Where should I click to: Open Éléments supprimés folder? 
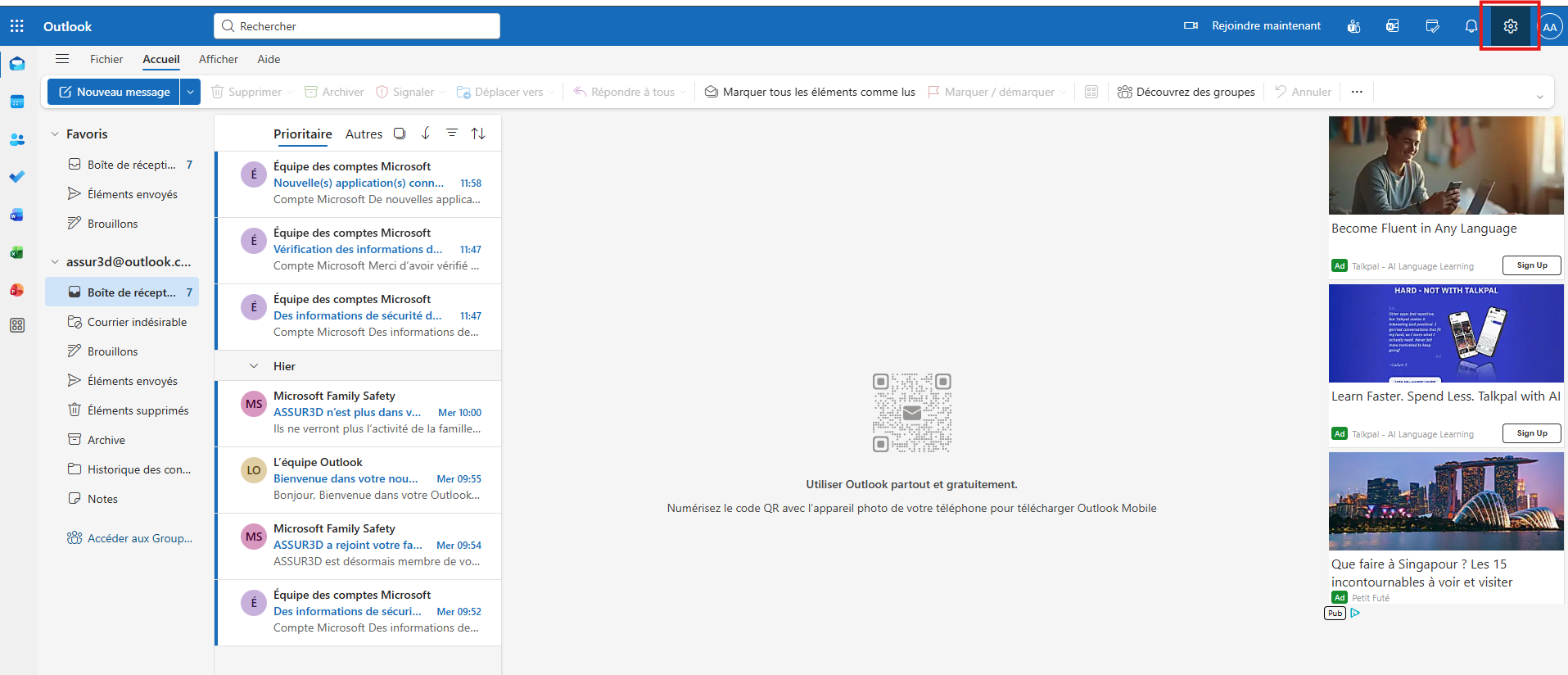[122, 410]
